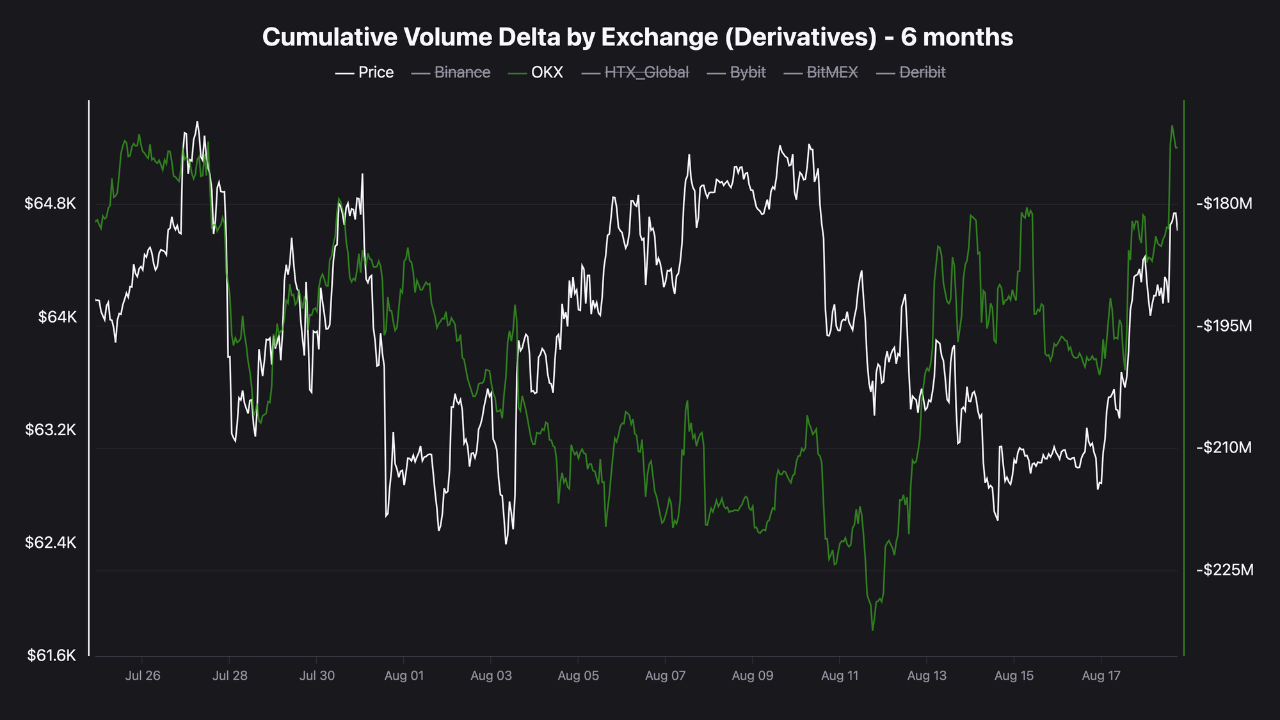This screenshot has width=1280, height=720.
Task: Select the Aug 13 date label
Action: tap(927, 676)
